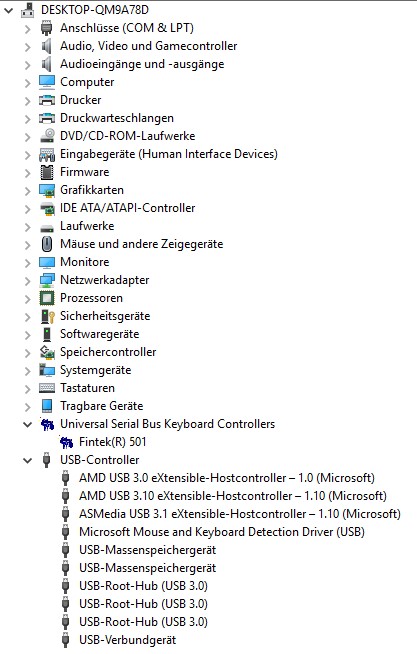Click the Netzwerkadapter network icon
The image size is (417, 654).
47,280
